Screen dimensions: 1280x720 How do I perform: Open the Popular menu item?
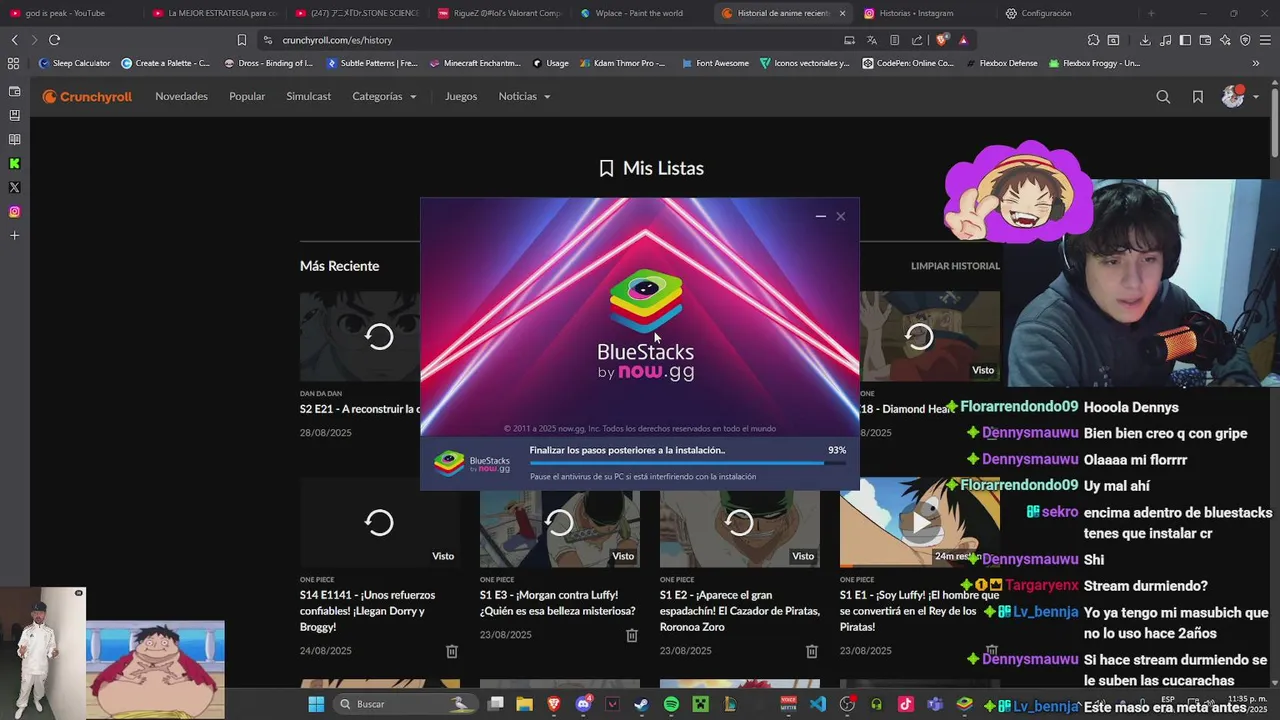tap(247, 96)
